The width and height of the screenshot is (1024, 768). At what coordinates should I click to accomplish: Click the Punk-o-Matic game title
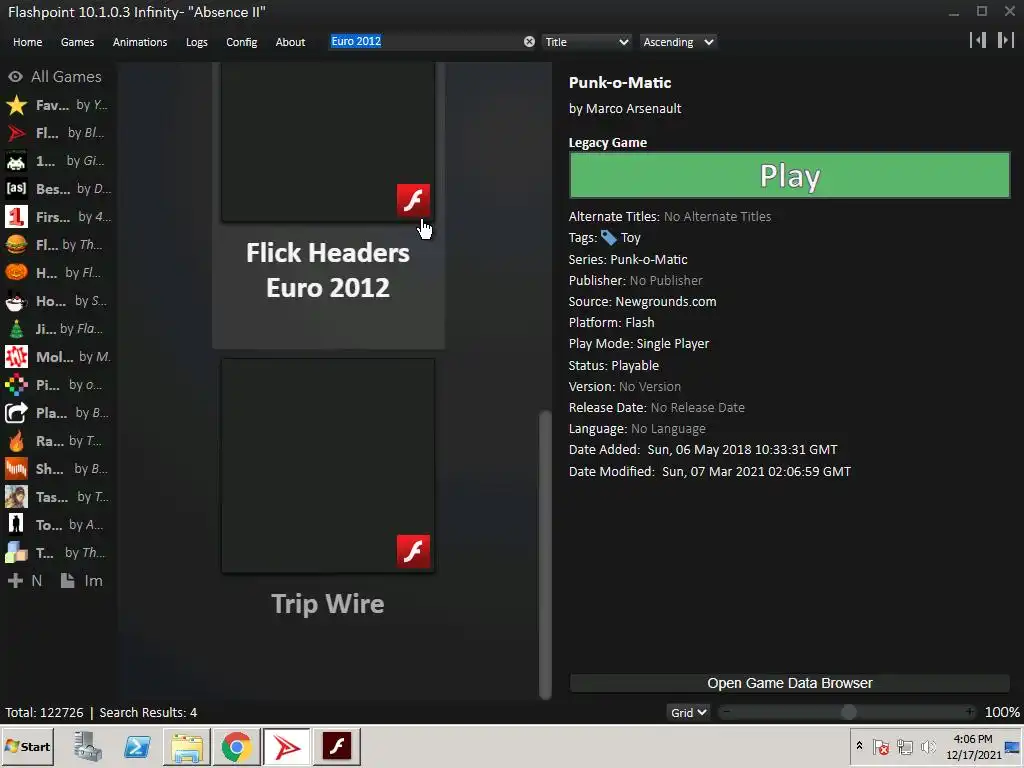(620, 83)
